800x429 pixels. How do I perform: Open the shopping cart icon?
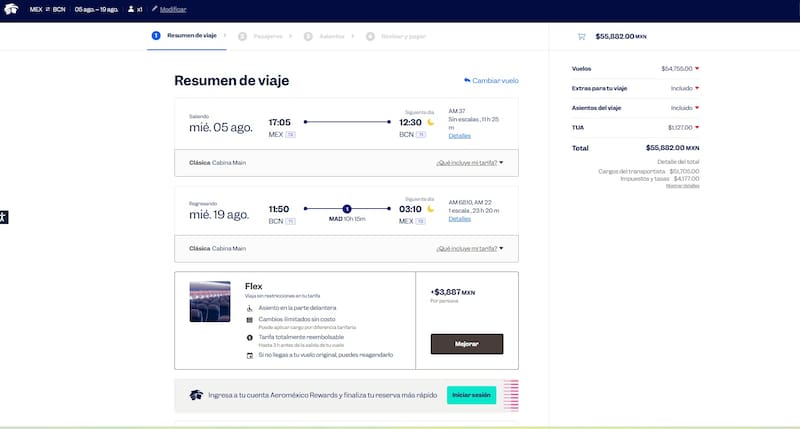(581, 36)
